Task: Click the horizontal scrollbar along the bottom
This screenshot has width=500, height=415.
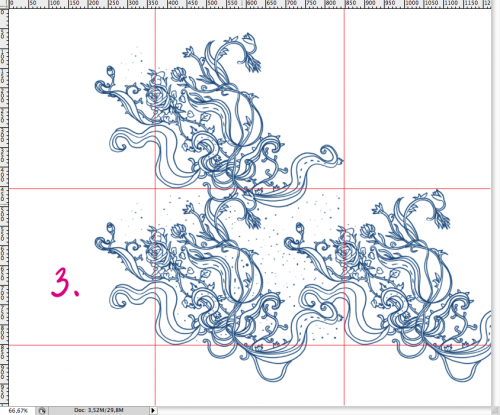Action: tap(328, 411)
